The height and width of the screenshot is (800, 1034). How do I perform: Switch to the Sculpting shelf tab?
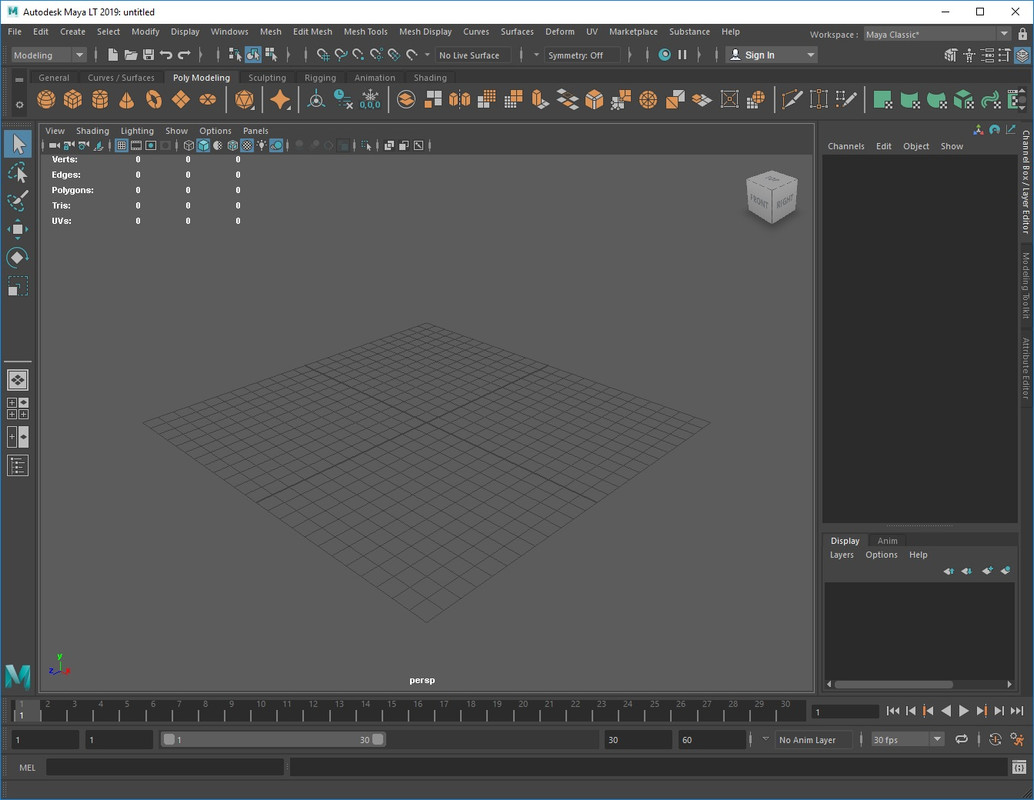(267, 77)
